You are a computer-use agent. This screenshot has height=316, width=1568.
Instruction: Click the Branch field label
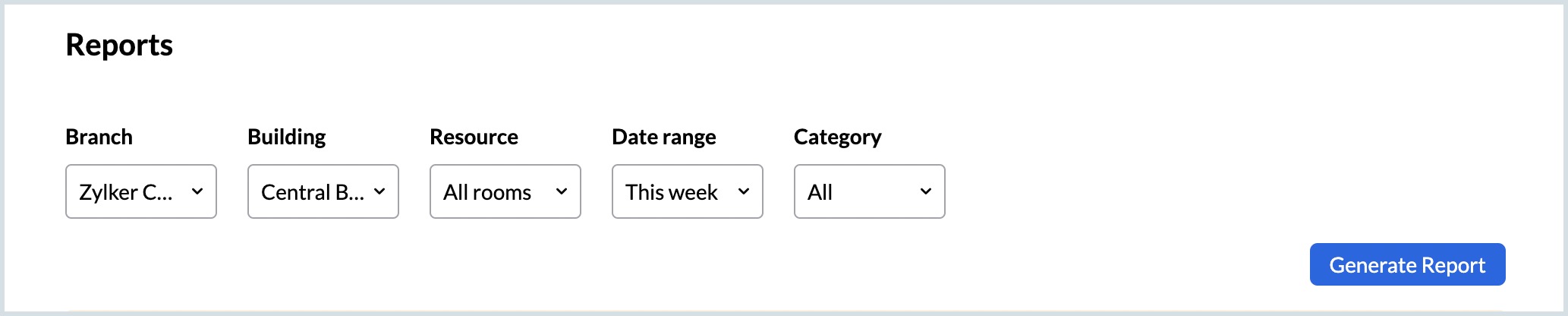coord(99,137)
